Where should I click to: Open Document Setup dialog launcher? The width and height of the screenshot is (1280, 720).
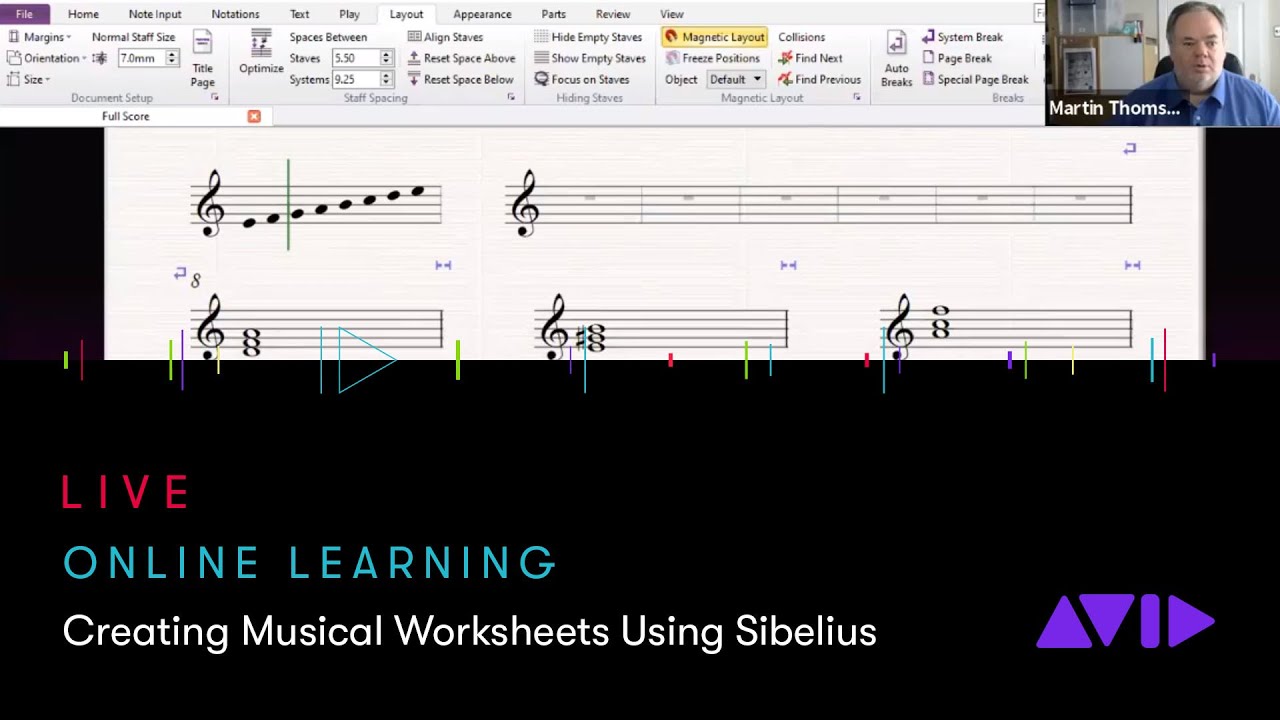[214, 98]
